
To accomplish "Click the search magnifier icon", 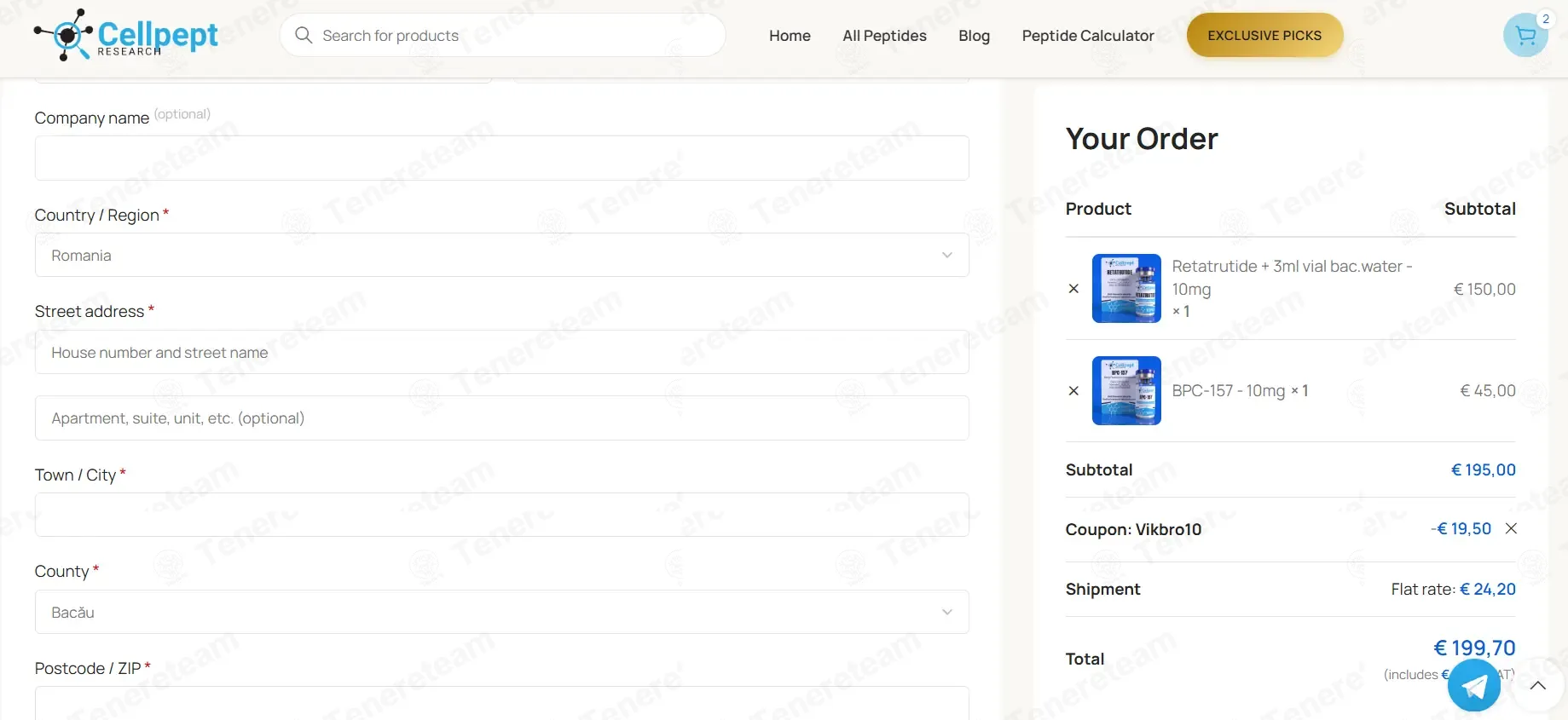I will coord(304,35).
